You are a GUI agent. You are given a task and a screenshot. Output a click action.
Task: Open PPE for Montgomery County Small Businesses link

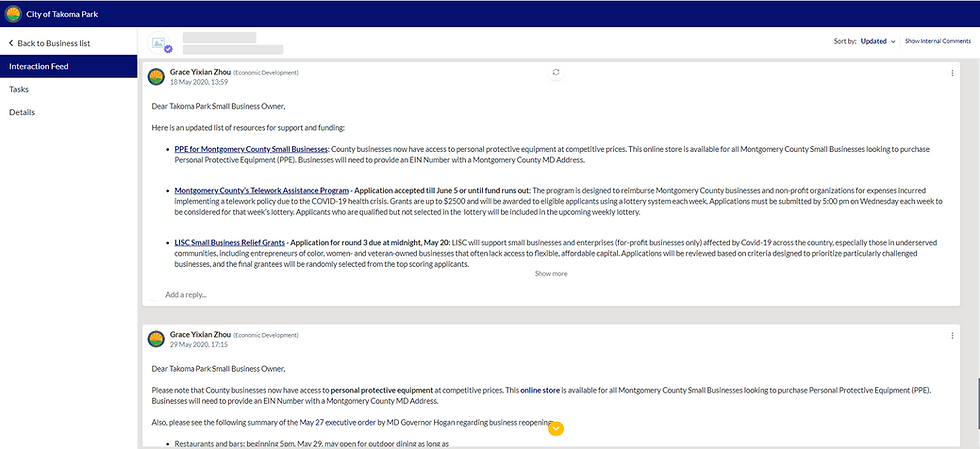[251, 149]
